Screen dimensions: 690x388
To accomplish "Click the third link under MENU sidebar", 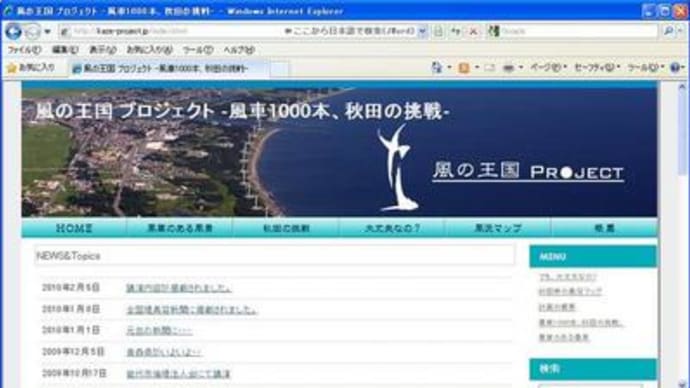I will click(x=557, y=307).
